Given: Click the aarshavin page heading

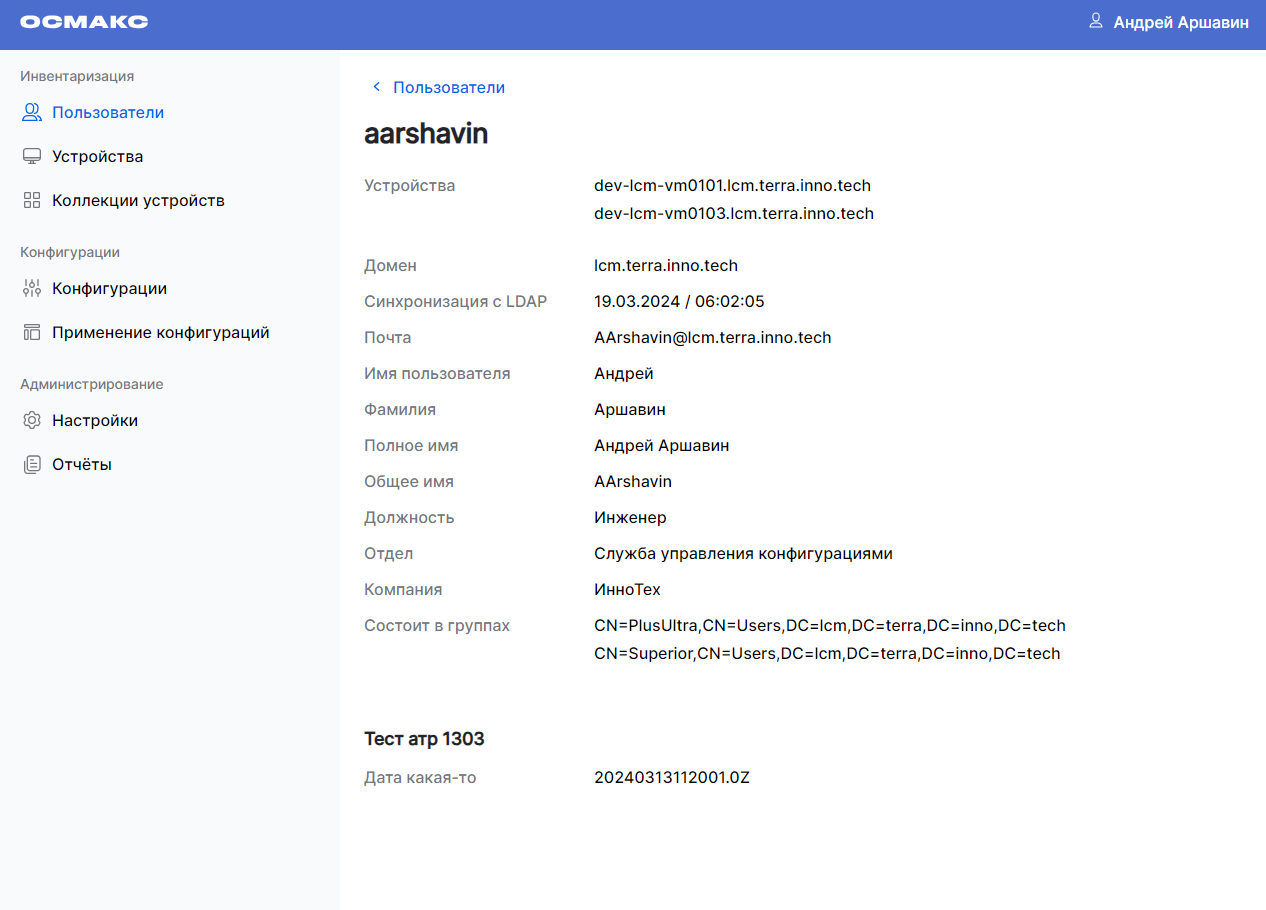Looking at the screenshot, I should pyautogui.click(x=426, y=133).
